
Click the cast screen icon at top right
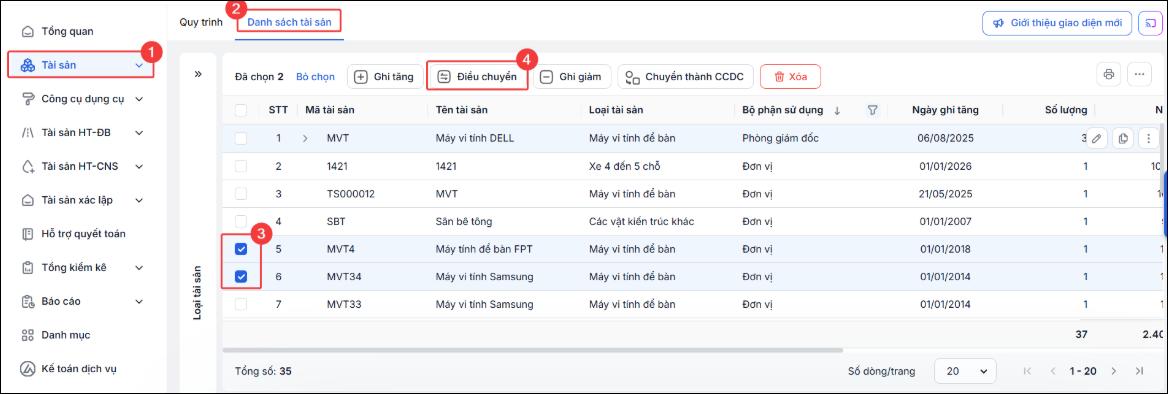[1152, 23]
